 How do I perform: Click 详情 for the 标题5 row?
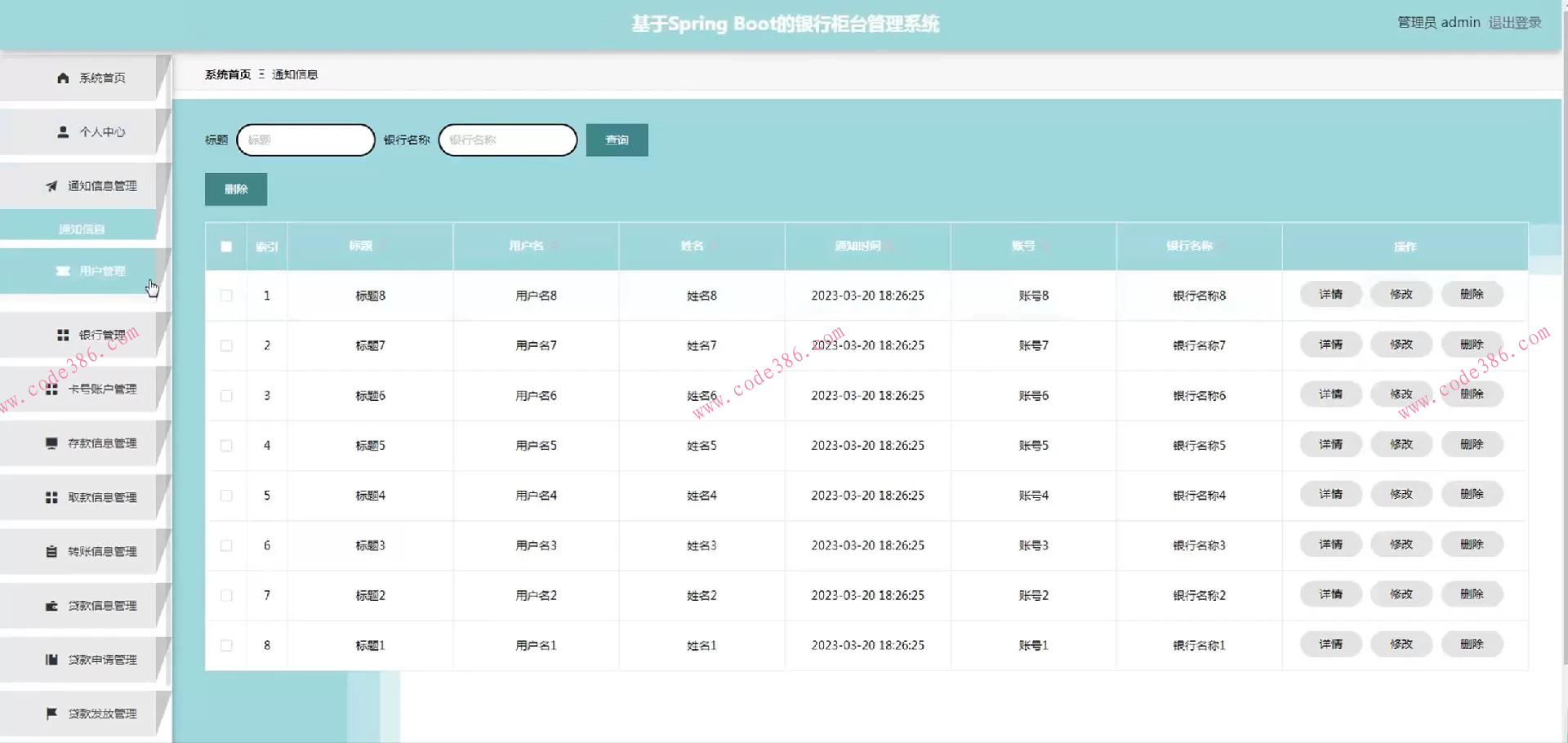point(1330,444)
